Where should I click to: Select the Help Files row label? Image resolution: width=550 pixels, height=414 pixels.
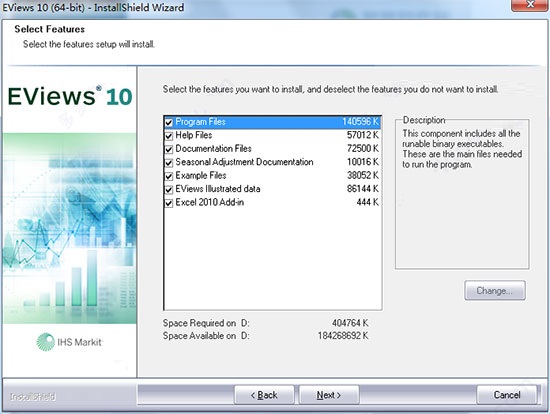(194, 135)
